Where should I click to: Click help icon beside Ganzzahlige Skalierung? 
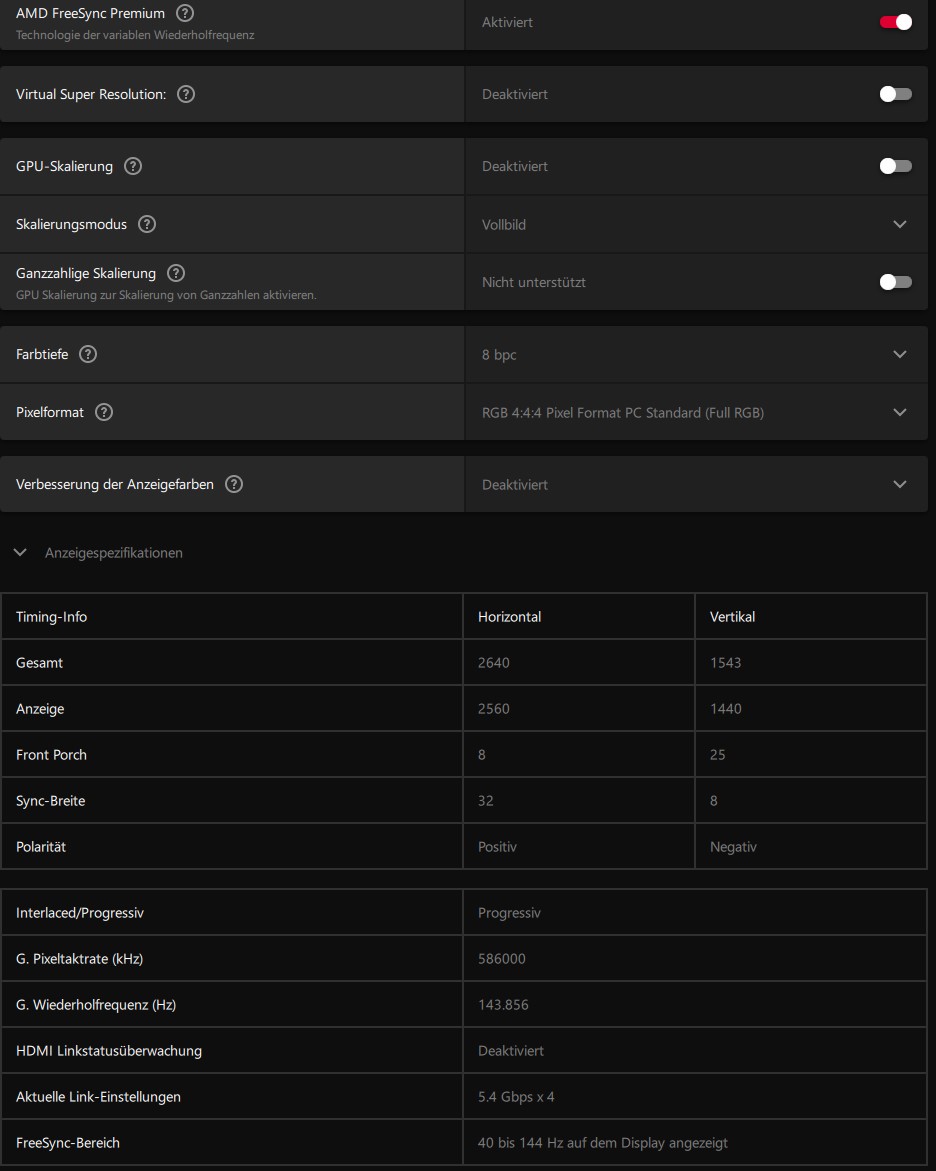176,273
